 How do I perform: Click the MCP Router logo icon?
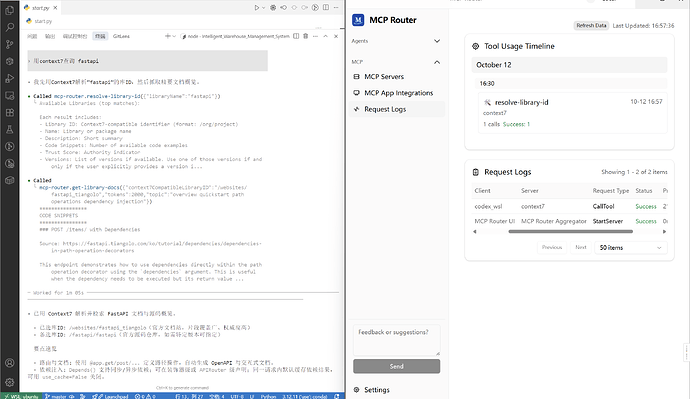point(358,20)
